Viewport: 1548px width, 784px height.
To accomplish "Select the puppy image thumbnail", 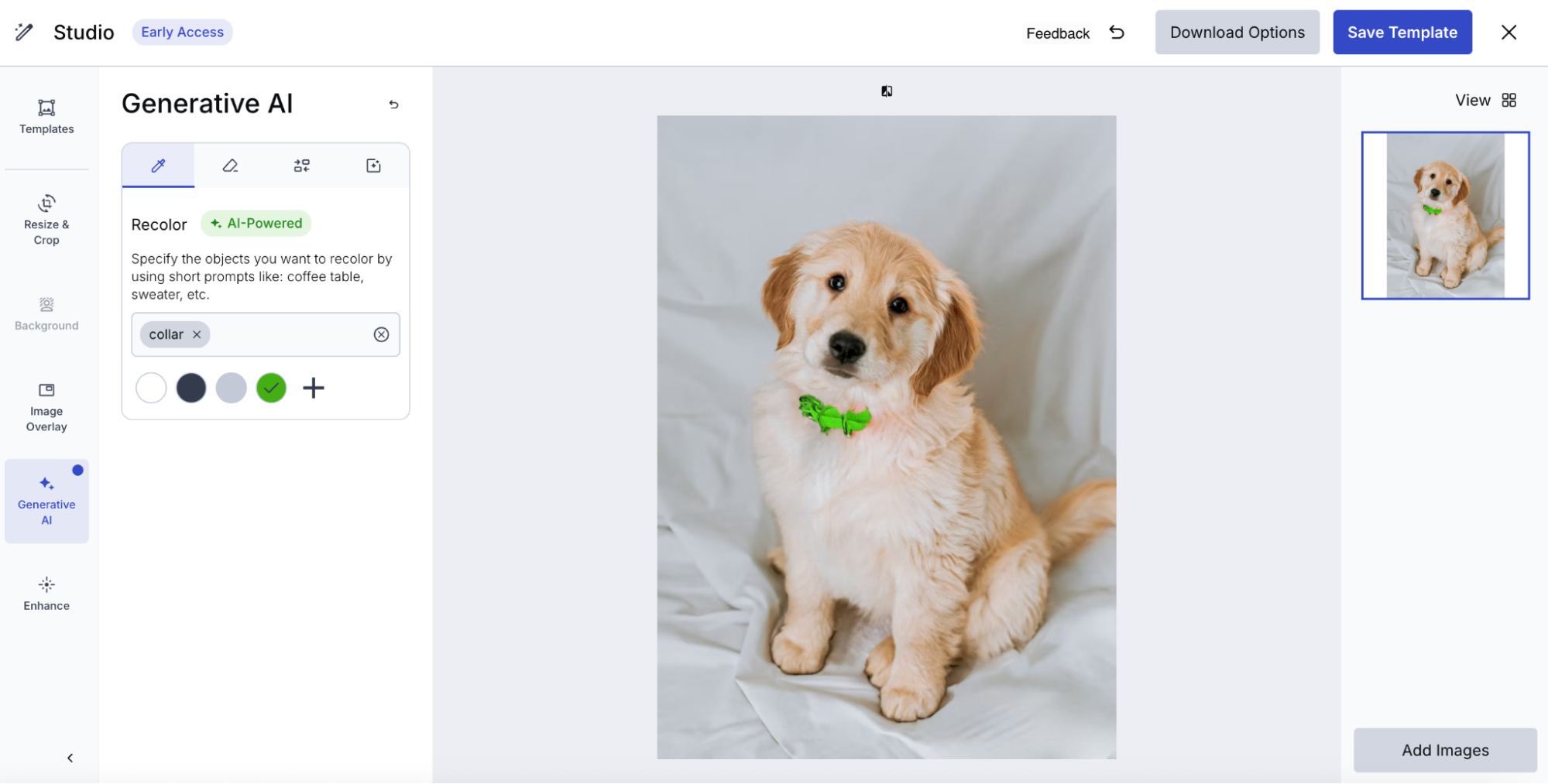I will [1445, 215].
